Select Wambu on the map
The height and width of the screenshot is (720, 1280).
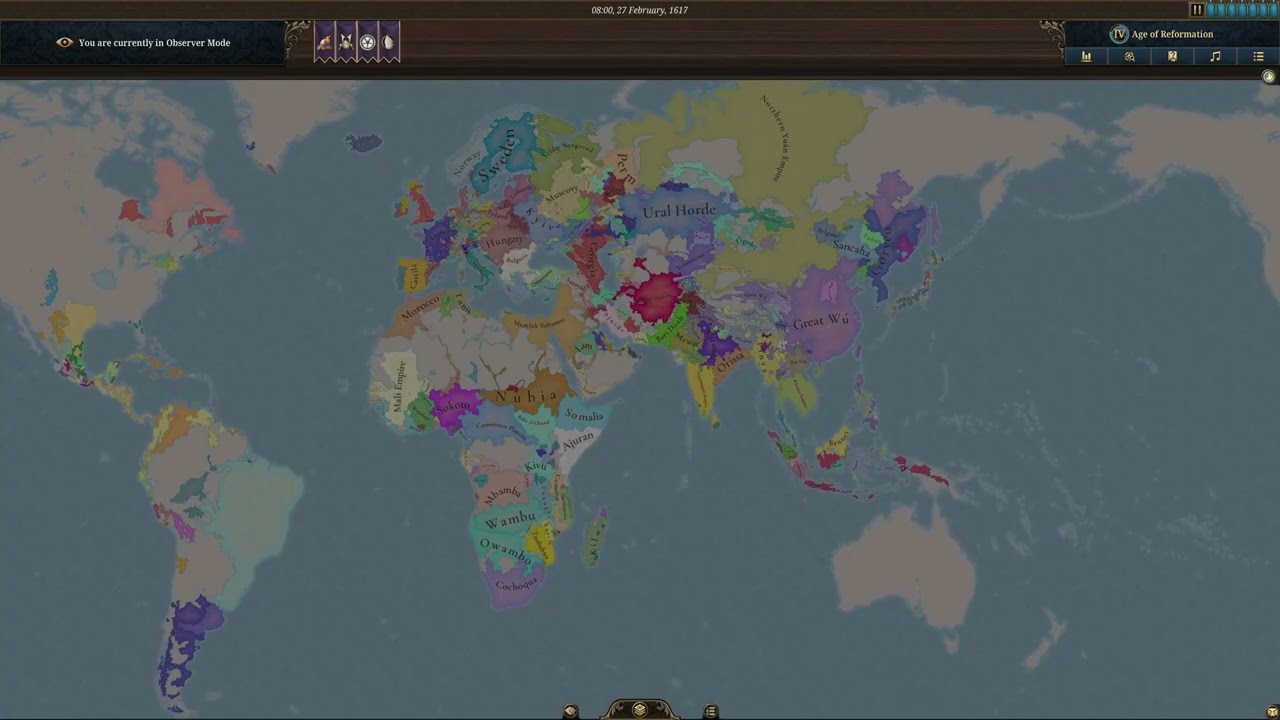[x=510, y=520]
